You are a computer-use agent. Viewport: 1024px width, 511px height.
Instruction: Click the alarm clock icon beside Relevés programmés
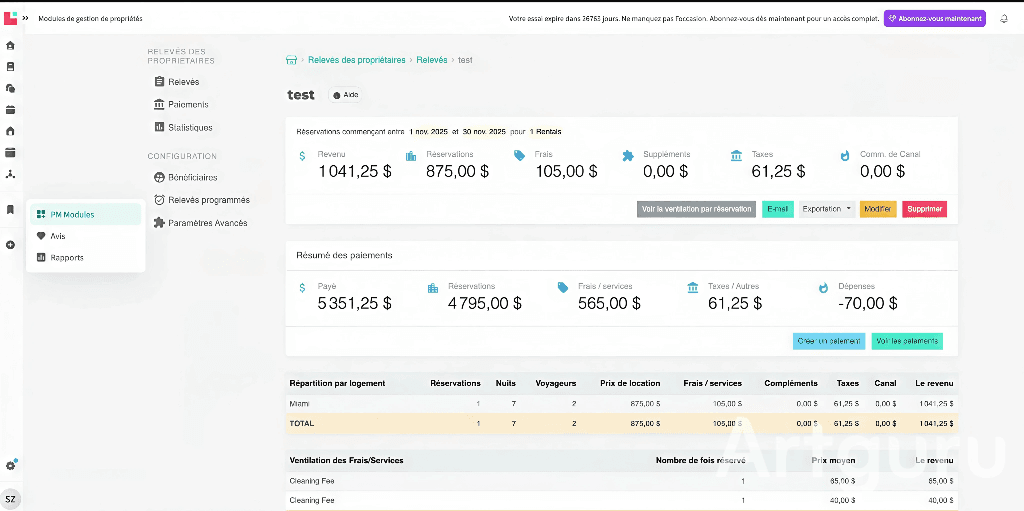159,200
